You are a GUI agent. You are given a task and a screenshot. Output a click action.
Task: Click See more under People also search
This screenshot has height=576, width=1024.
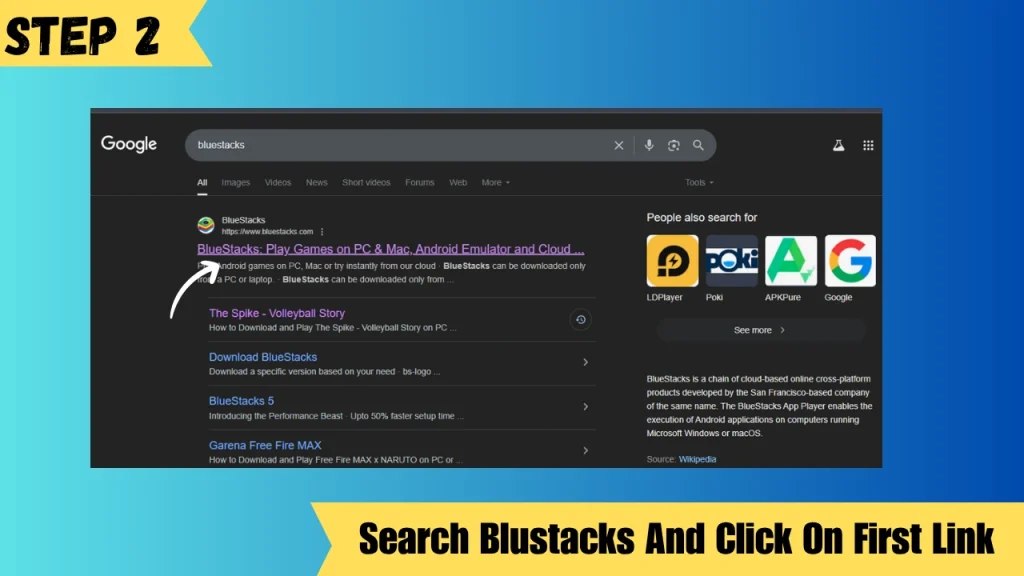pos(761,330)
